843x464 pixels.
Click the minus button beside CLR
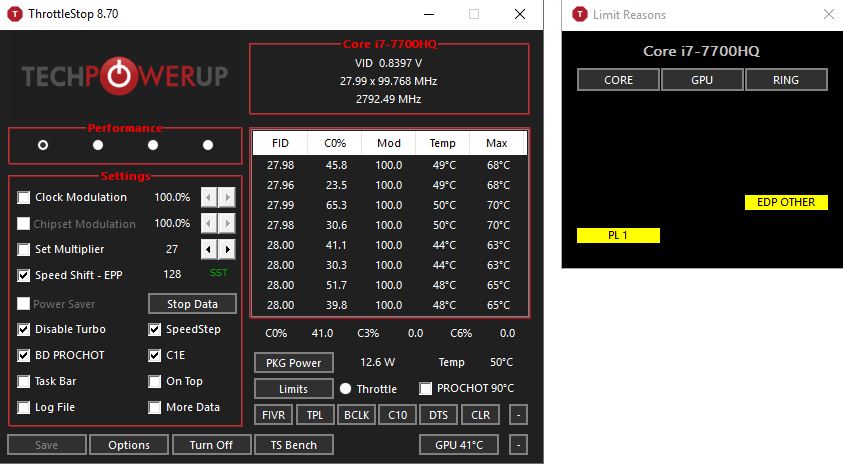point(518,415)
